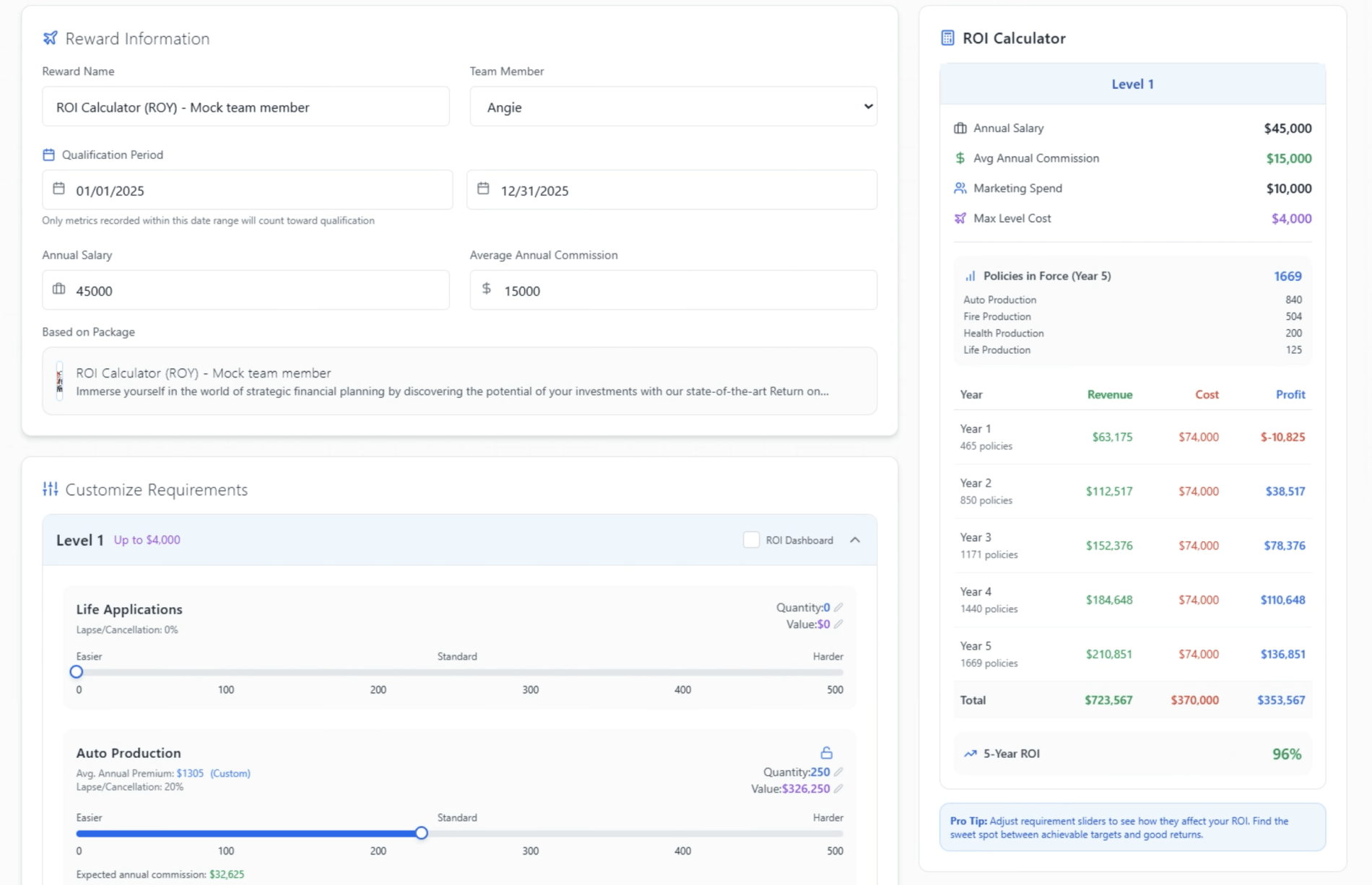Click the Annual Salary input field

click(246, 290)
